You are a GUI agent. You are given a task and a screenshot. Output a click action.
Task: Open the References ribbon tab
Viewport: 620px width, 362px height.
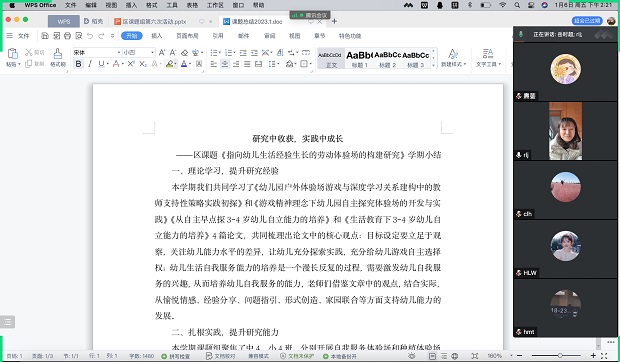tap(218, 36)
